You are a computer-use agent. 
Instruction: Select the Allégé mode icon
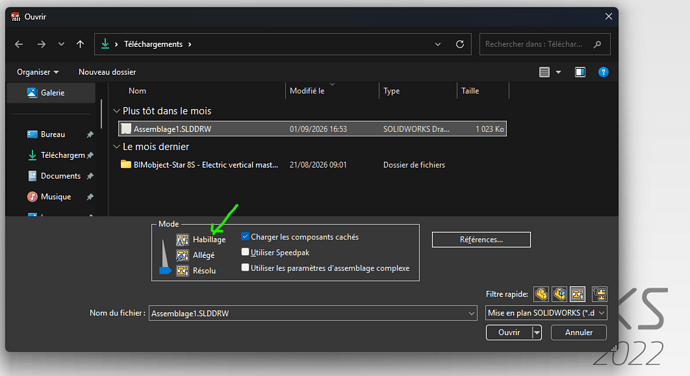pyautogui.click(x=182, y=255)
